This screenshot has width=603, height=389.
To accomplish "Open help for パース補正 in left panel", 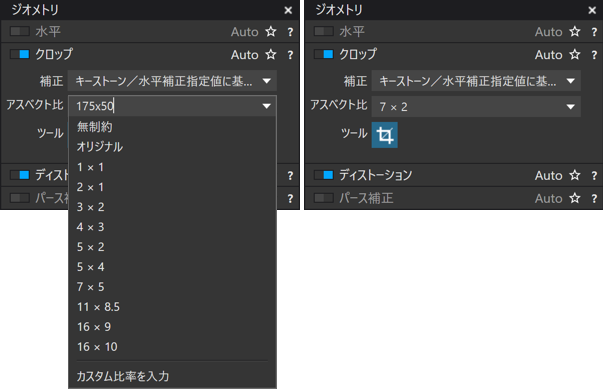I will [x=290, y=199].
